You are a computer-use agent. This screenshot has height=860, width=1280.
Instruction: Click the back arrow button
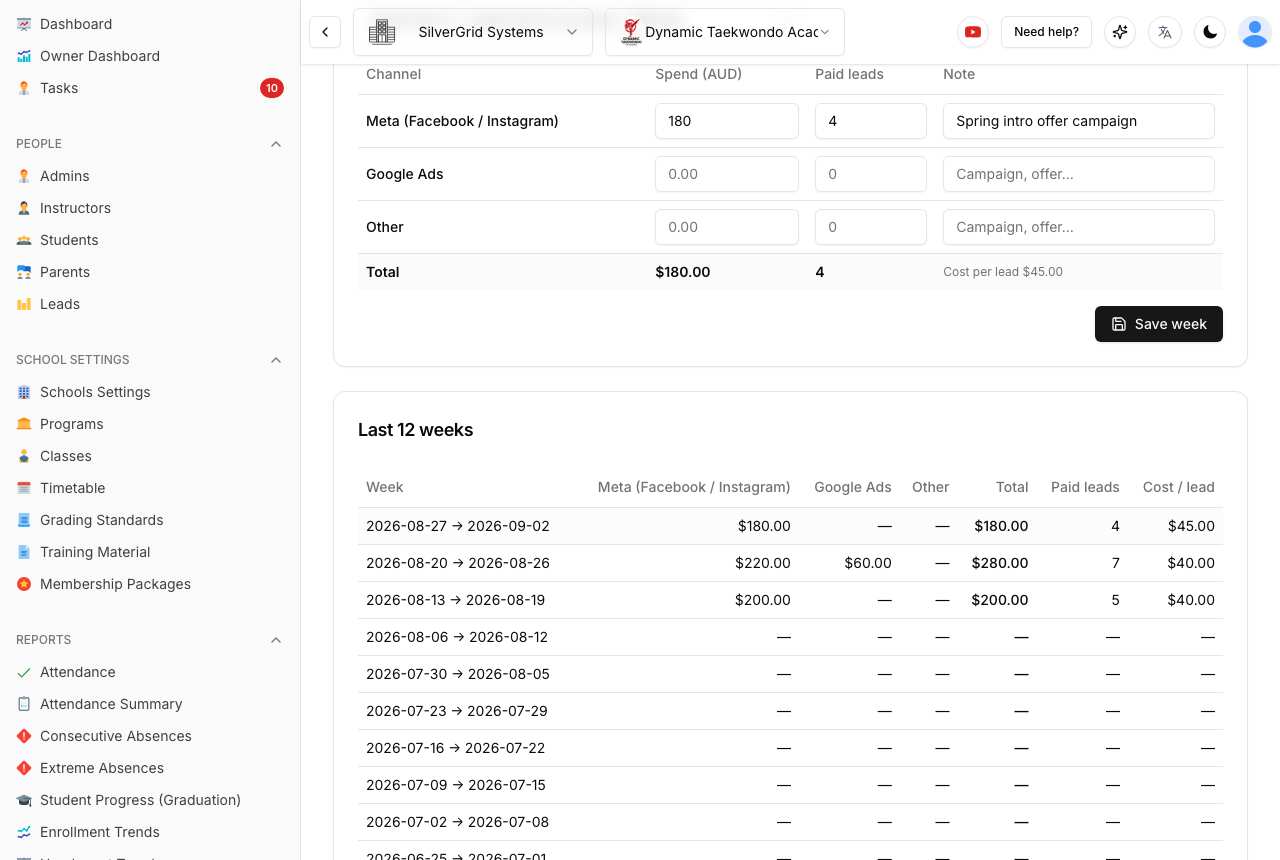325,32
